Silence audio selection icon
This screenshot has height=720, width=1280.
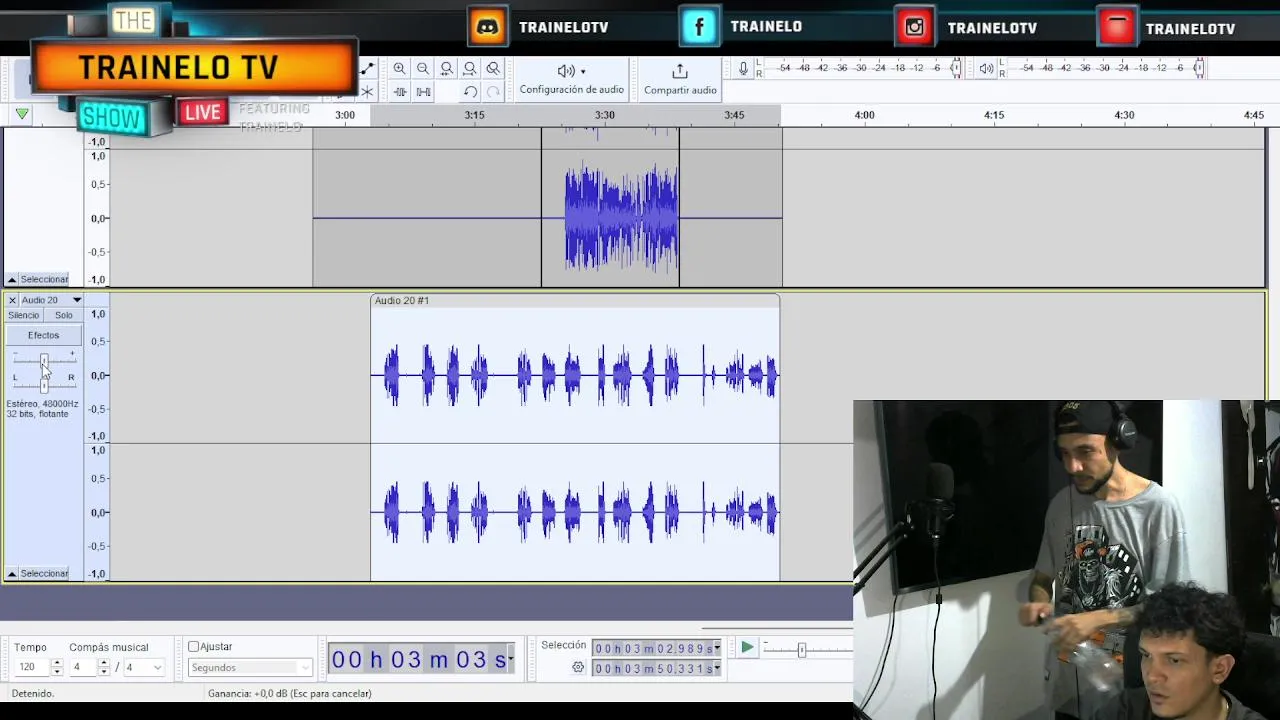click(423, 92)
